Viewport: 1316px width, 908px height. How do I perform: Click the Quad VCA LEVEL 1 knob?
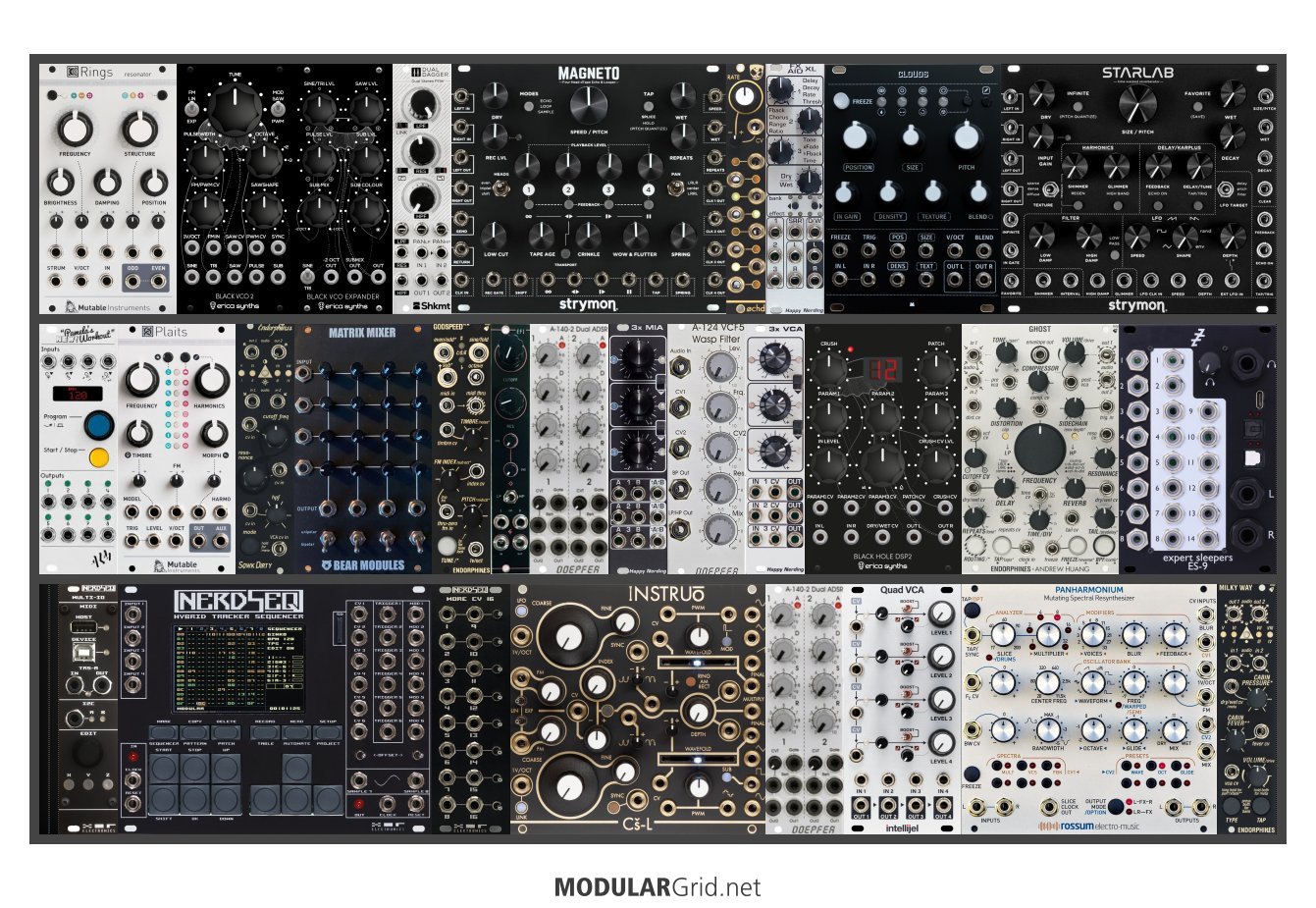940,614
